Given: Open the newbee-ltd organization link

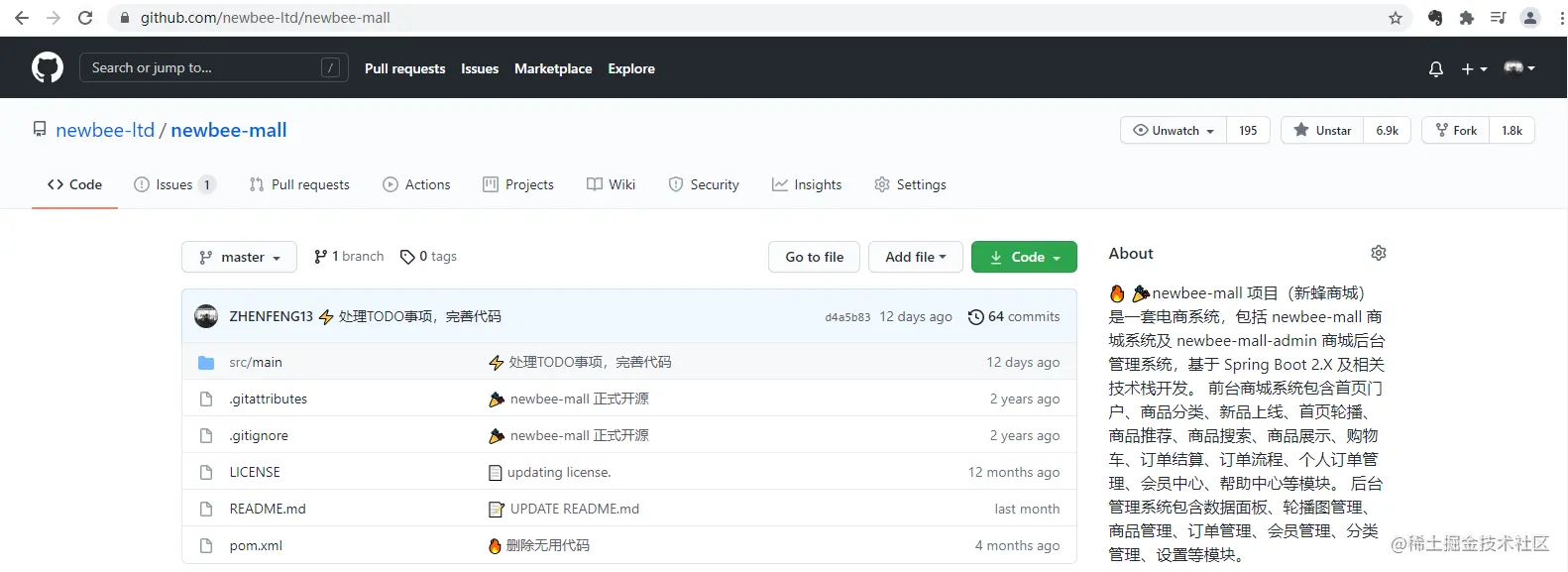Looking at the screenshot, I should point(105,130).
